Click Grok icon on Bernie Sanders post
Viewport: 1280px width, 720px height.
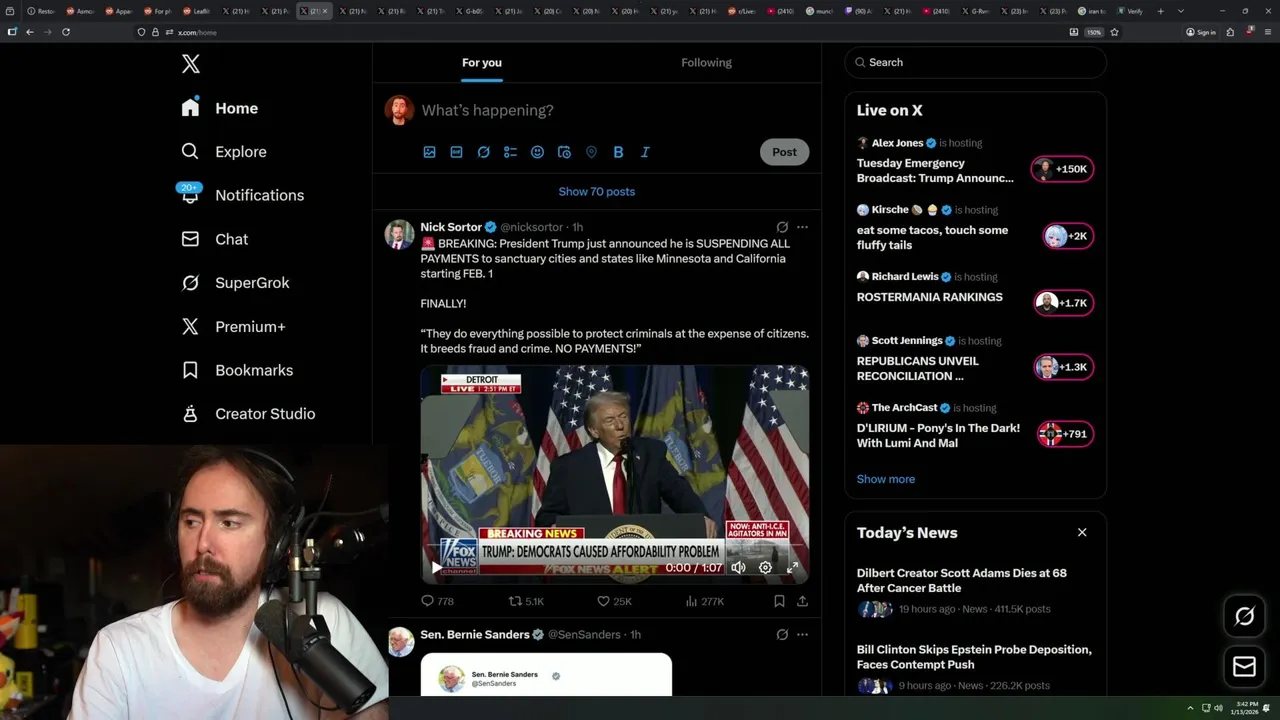782,634
